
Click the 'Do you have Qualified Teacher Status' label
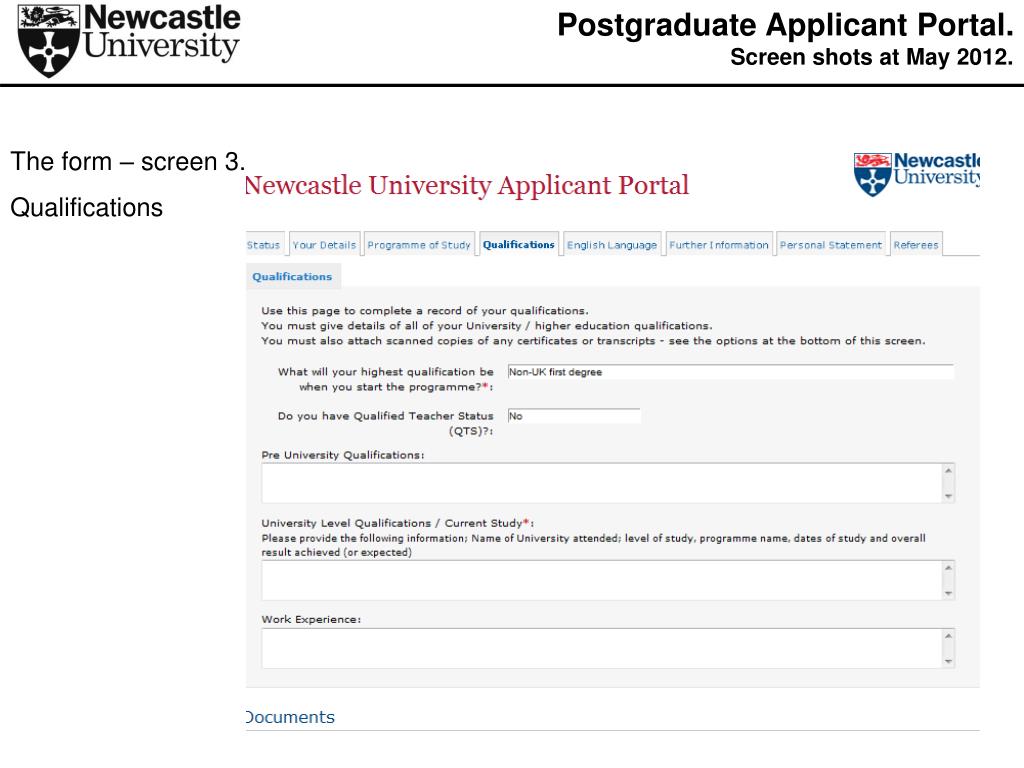385,423
